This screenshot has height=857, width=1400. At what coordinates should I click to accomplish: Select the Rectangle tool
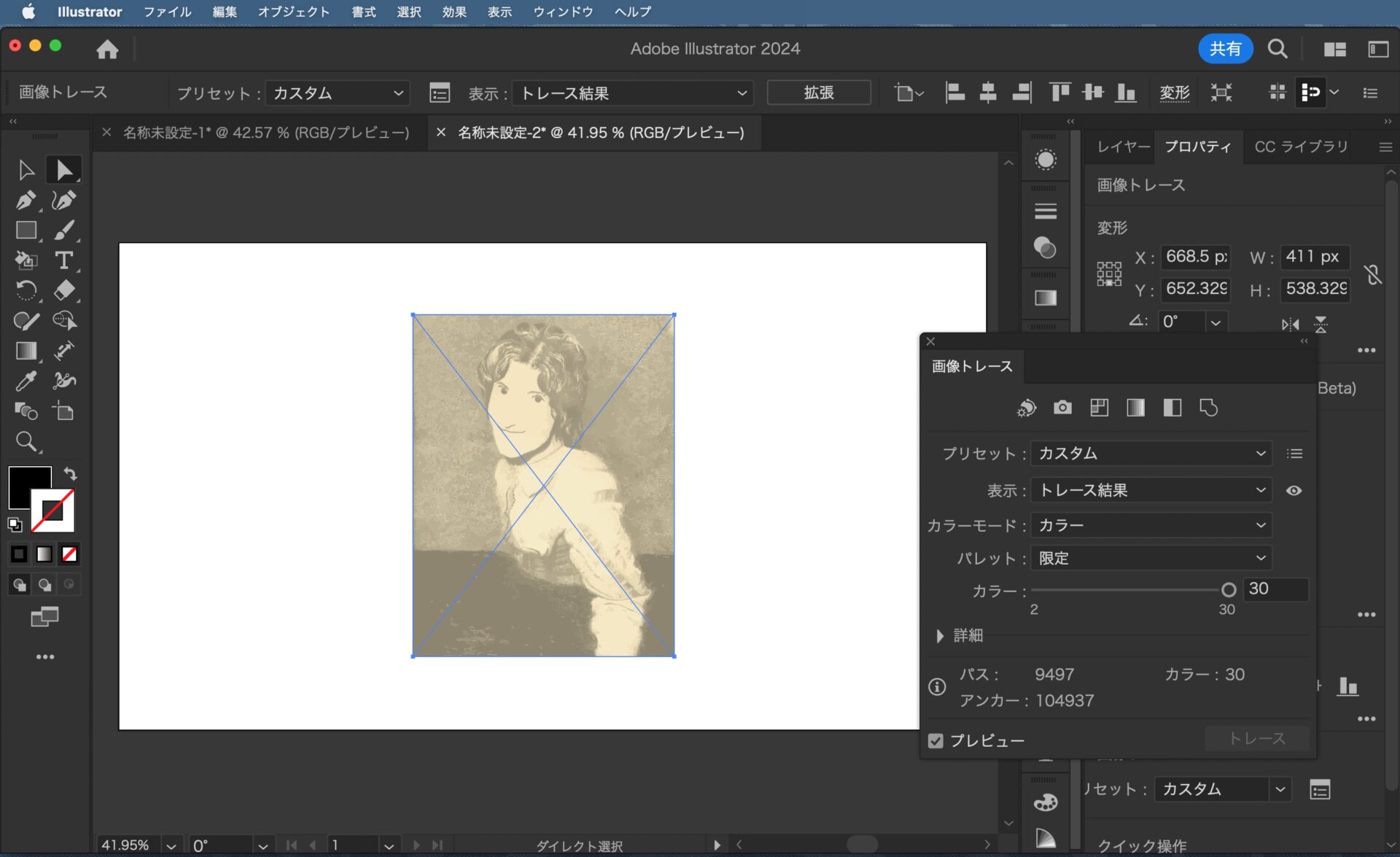(26, 230)
